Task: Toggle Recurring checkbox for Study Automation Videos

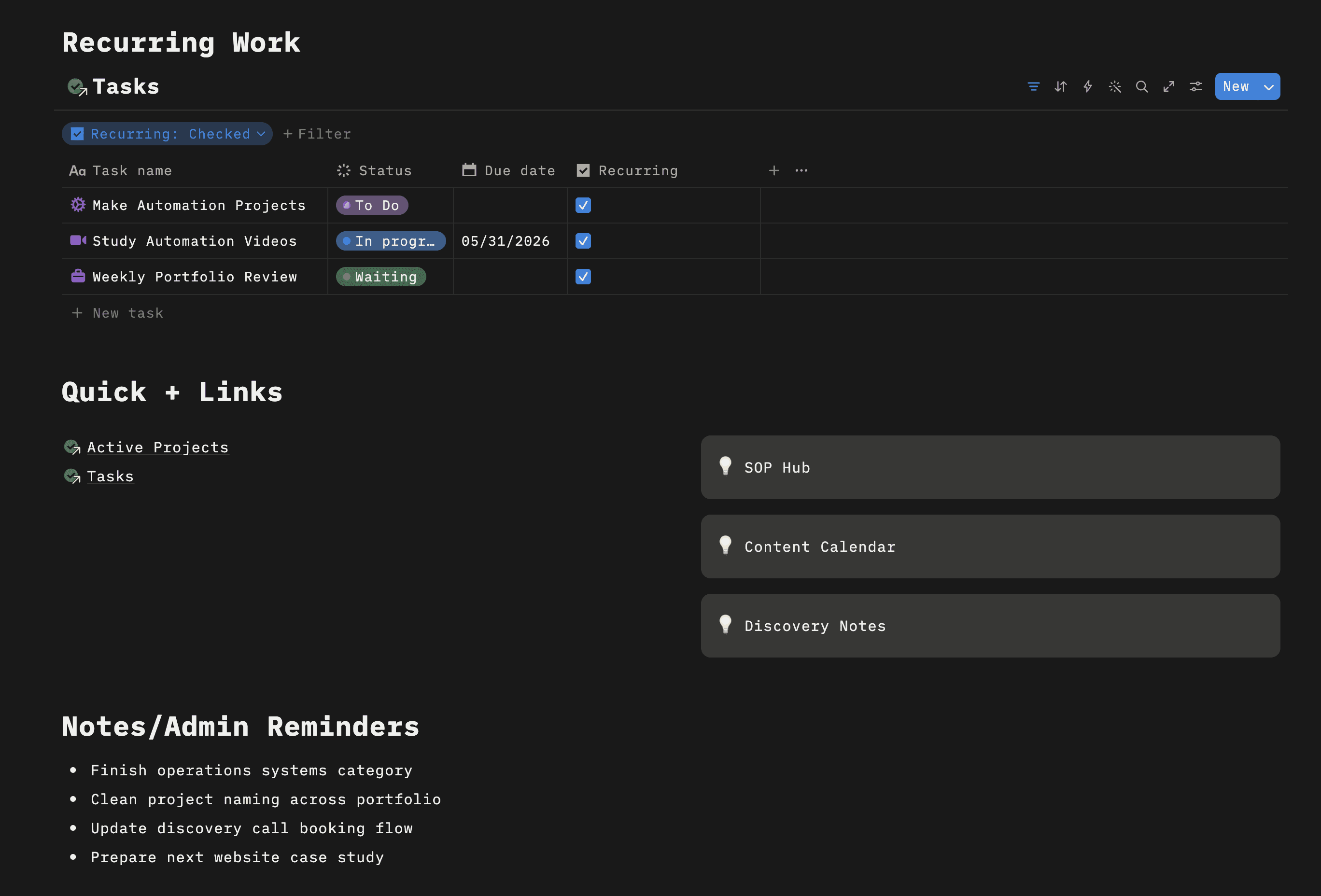Action: [583, 241]
